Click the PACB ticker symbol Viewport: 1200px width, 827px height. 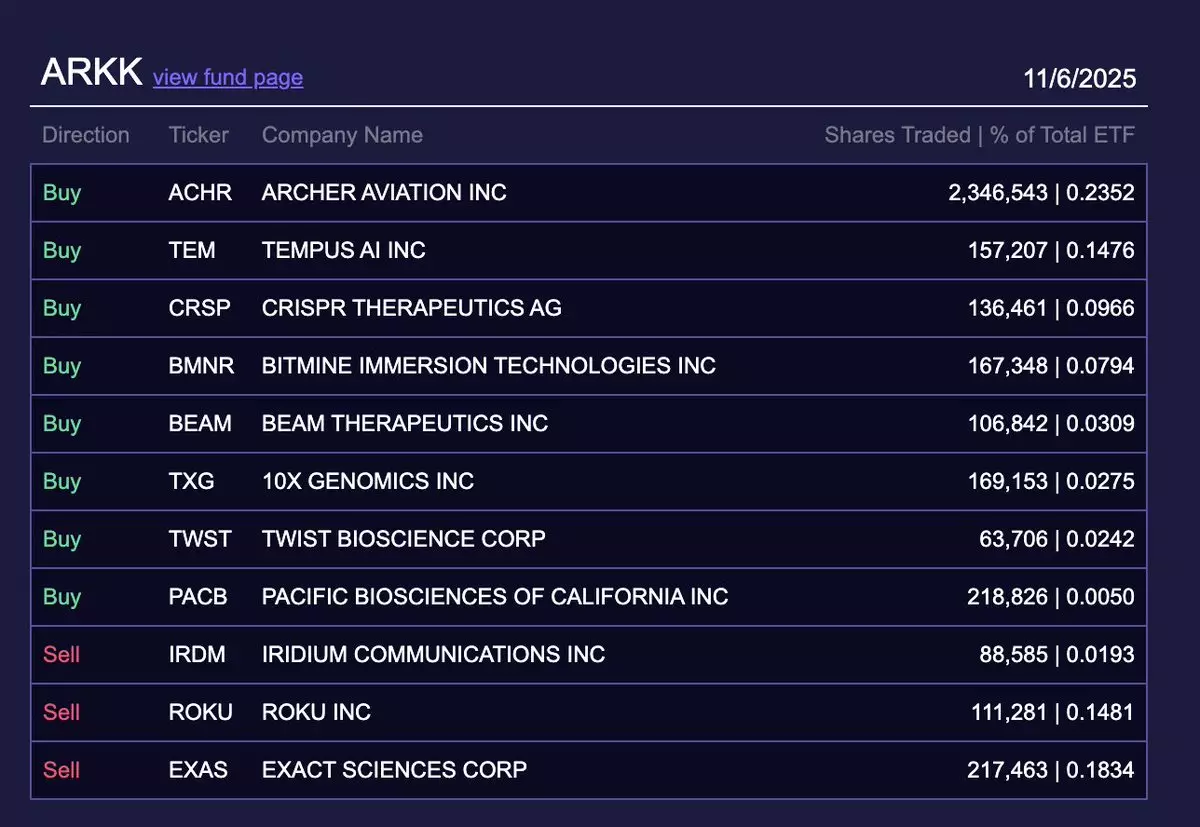198,597
